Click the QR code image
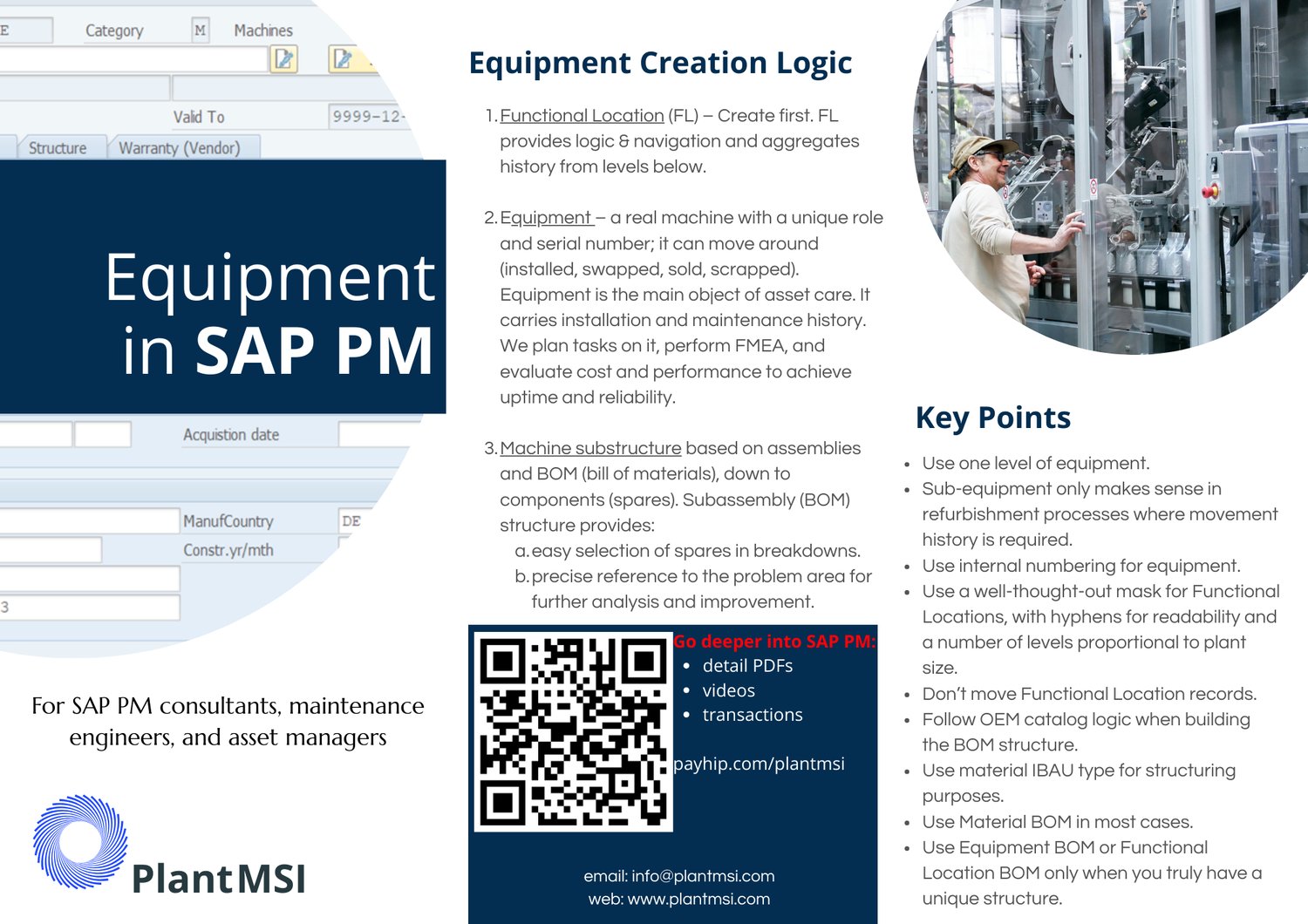Screen dimensions: 1308x924 tap(573, 730)
